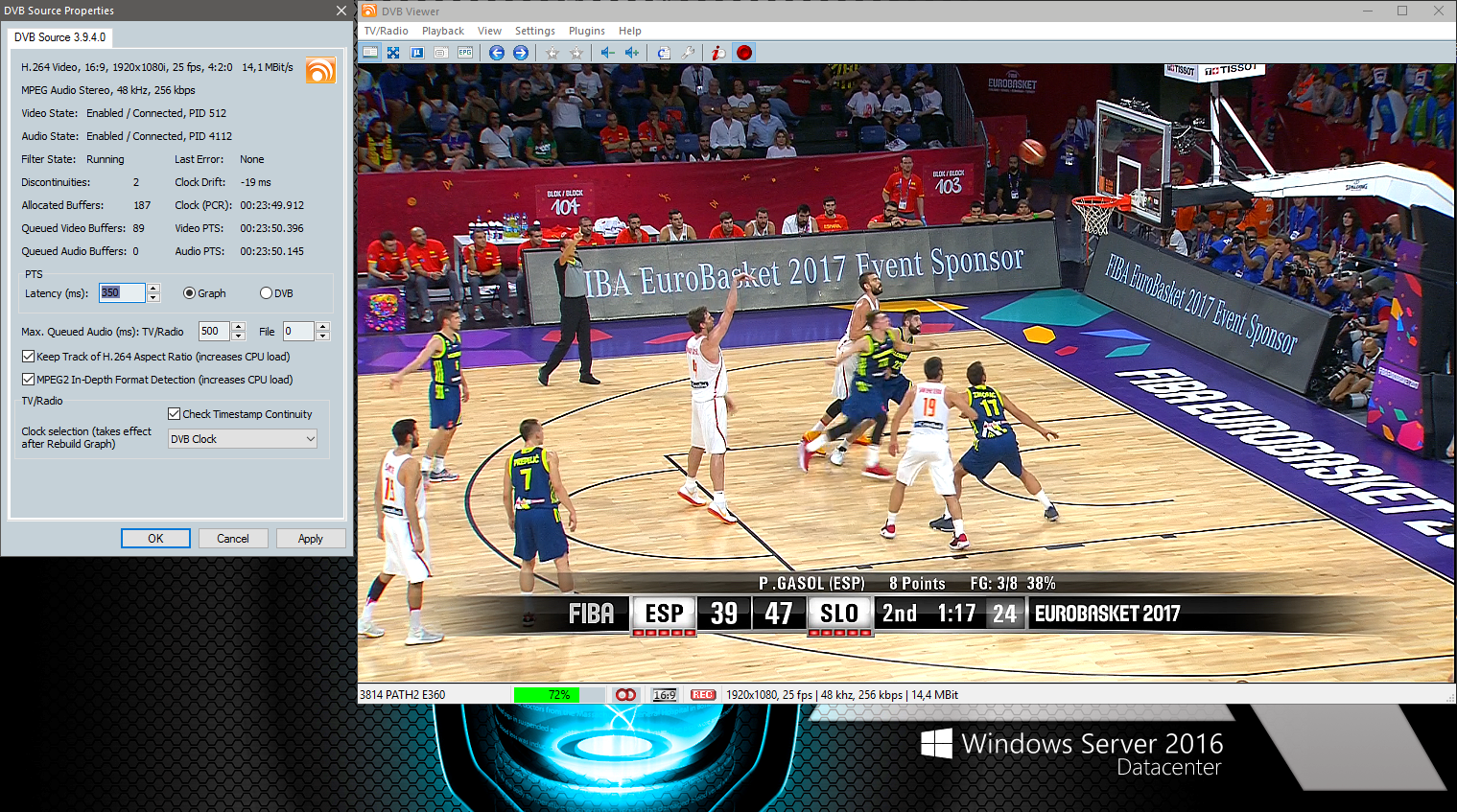
Task: Click the 16:9 aspect ratio indicator
Action: click(x=664, y=695)
